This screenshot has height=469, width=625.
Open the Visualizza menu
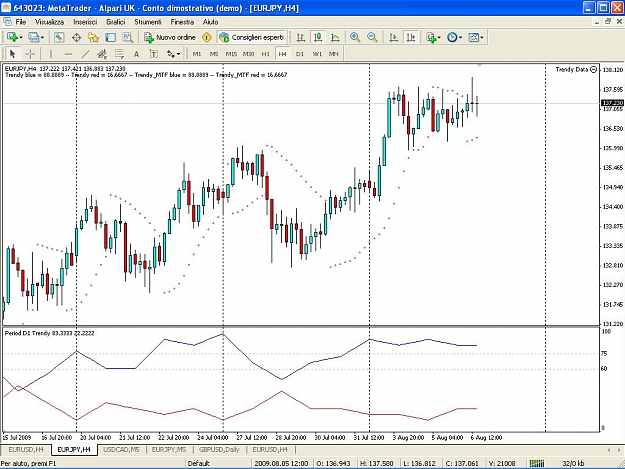point(49,22)
